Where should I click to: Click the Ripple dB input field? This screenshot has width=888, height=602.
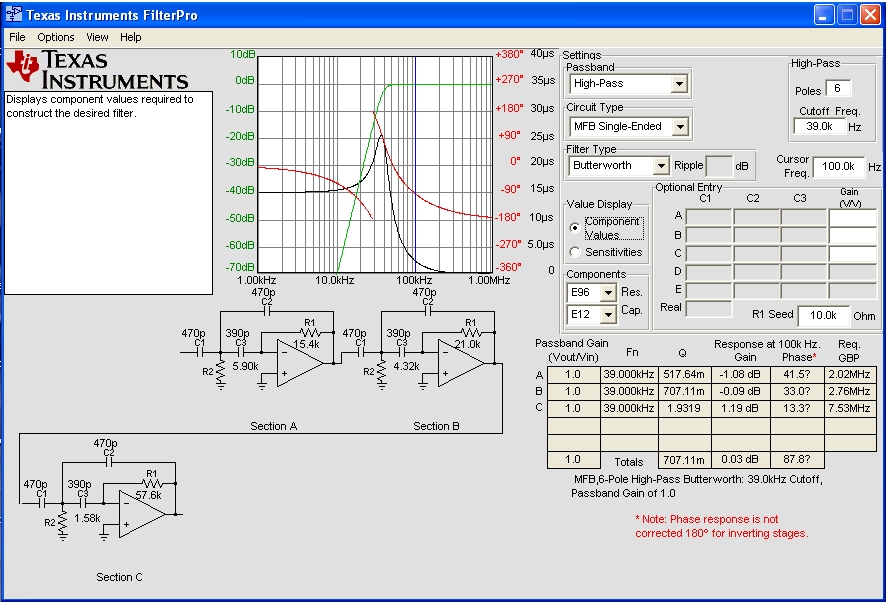click(x=719, y=166)
